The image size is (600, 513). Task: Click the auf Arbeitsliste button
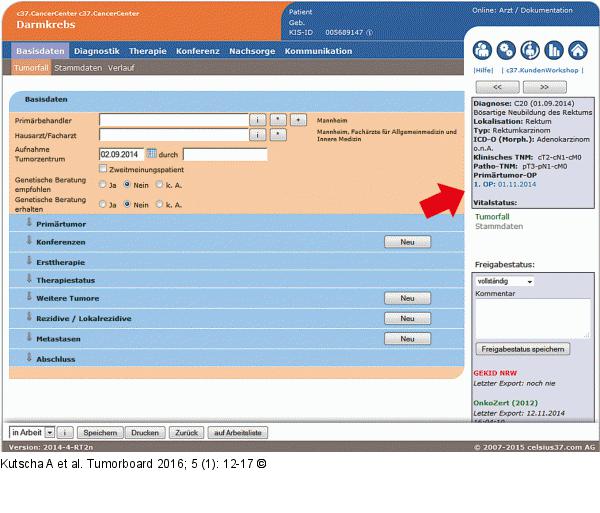tap(238, 433)
